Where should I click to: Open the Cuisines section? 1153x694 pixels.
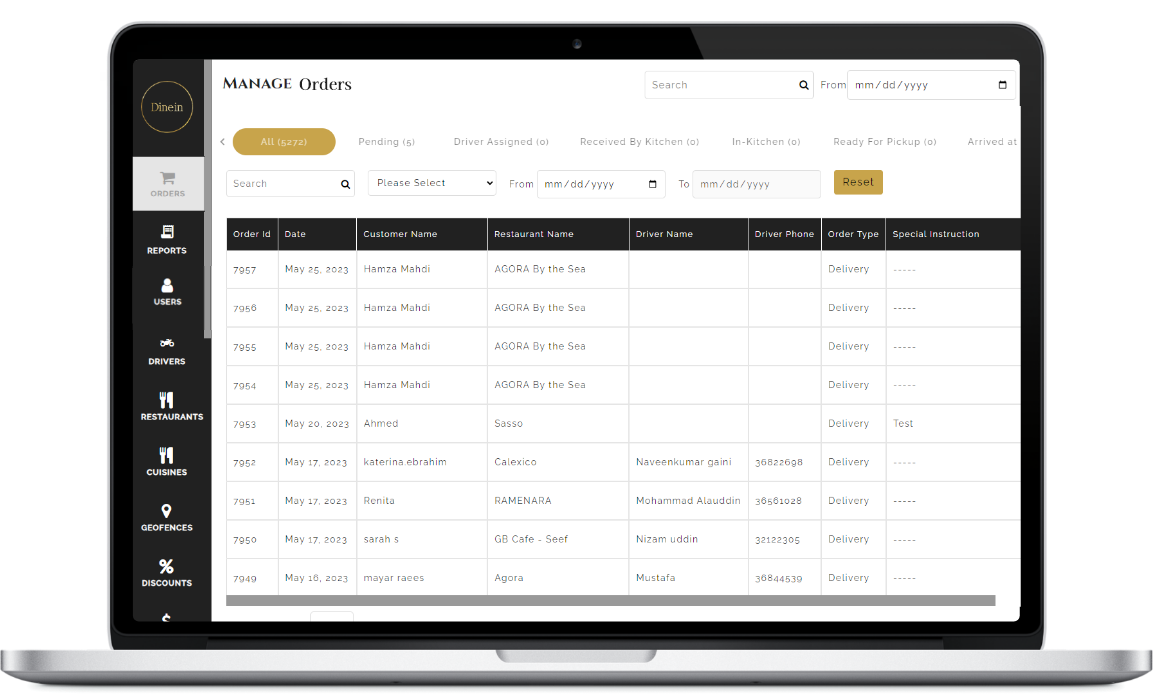[167, 456]
